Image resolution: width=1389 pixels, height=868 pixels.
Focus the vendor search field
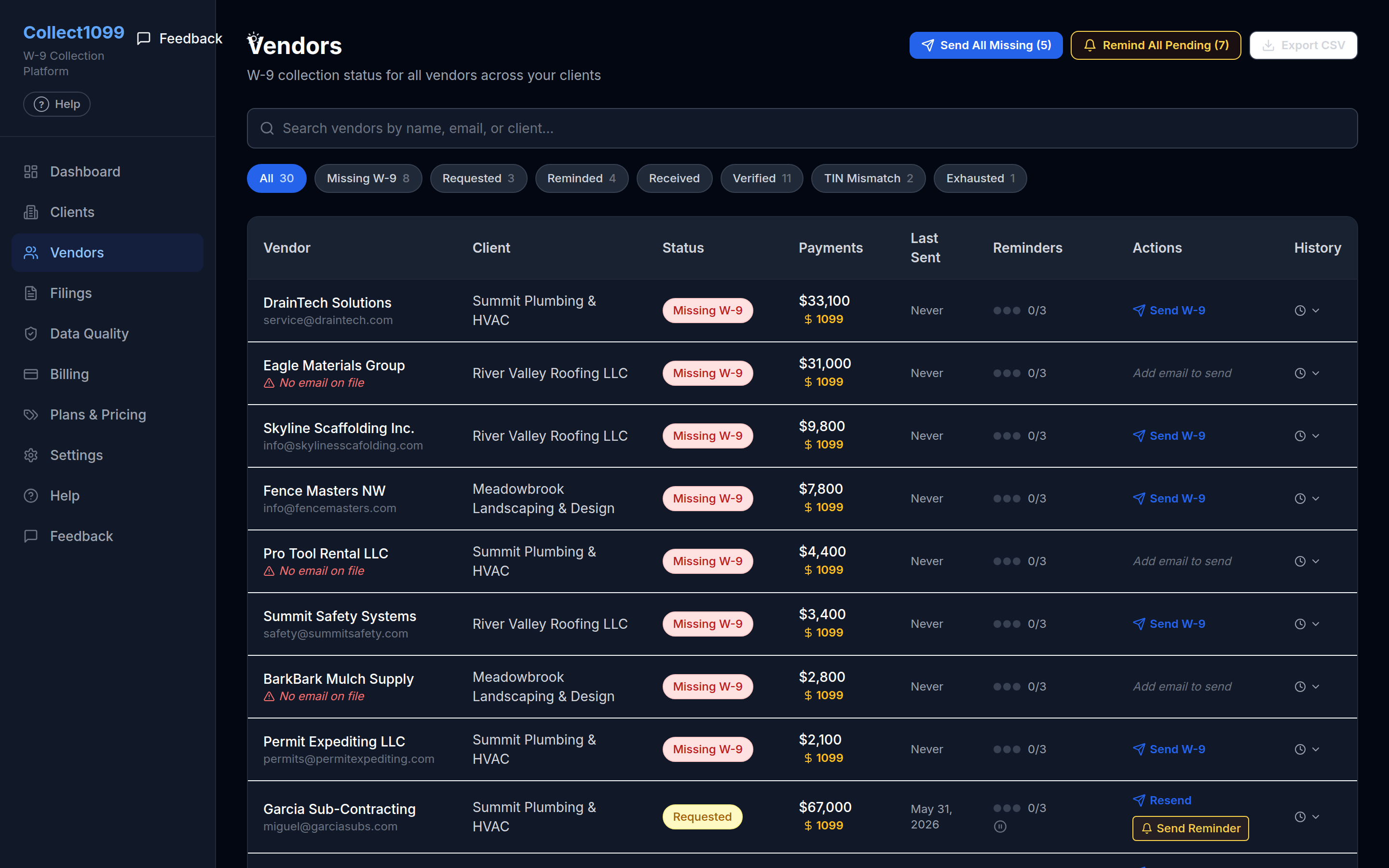[x=803, y=129]
